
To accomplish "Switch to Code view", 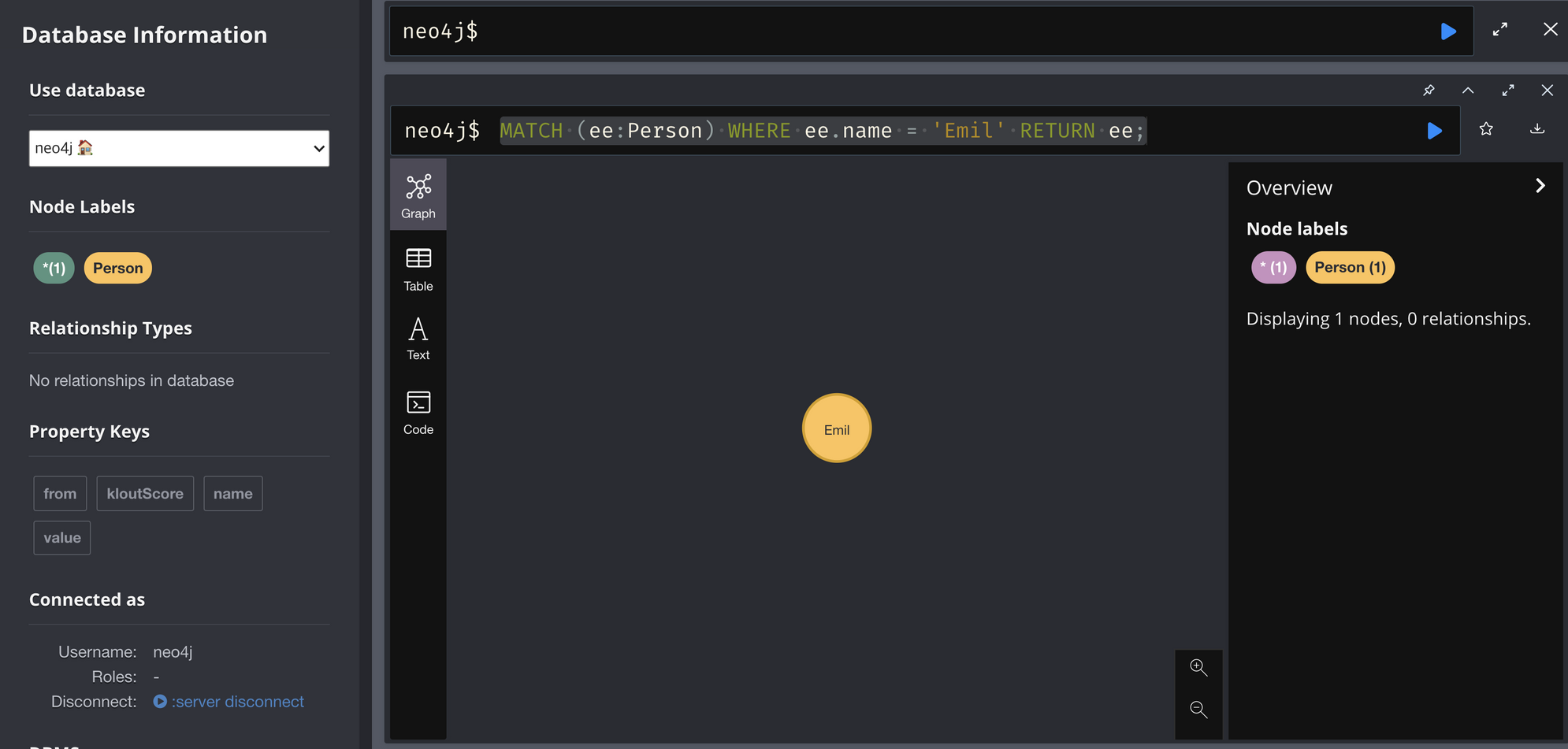I will point(418,413).
